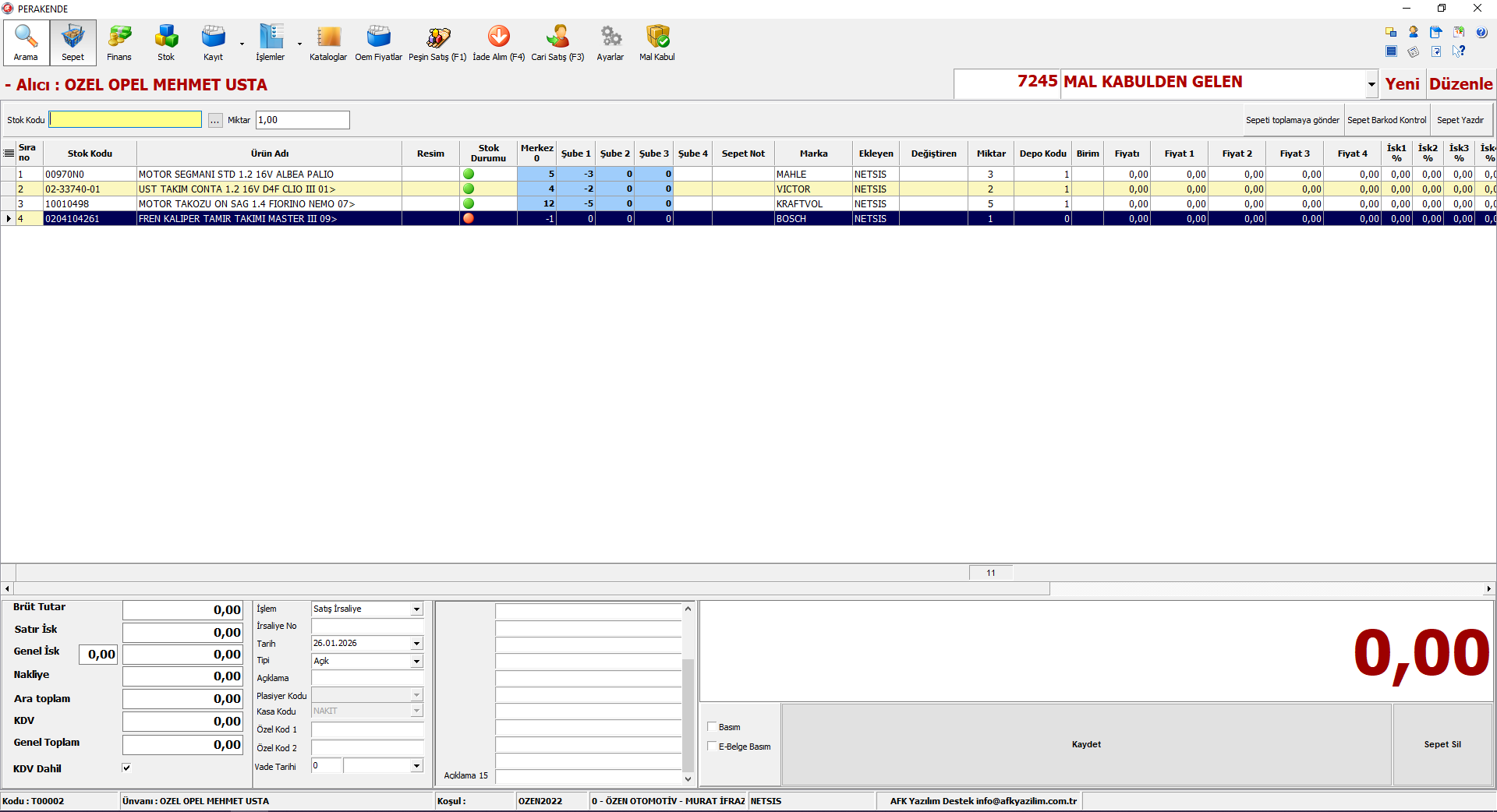Open the Arama search tool

point(26,42)
